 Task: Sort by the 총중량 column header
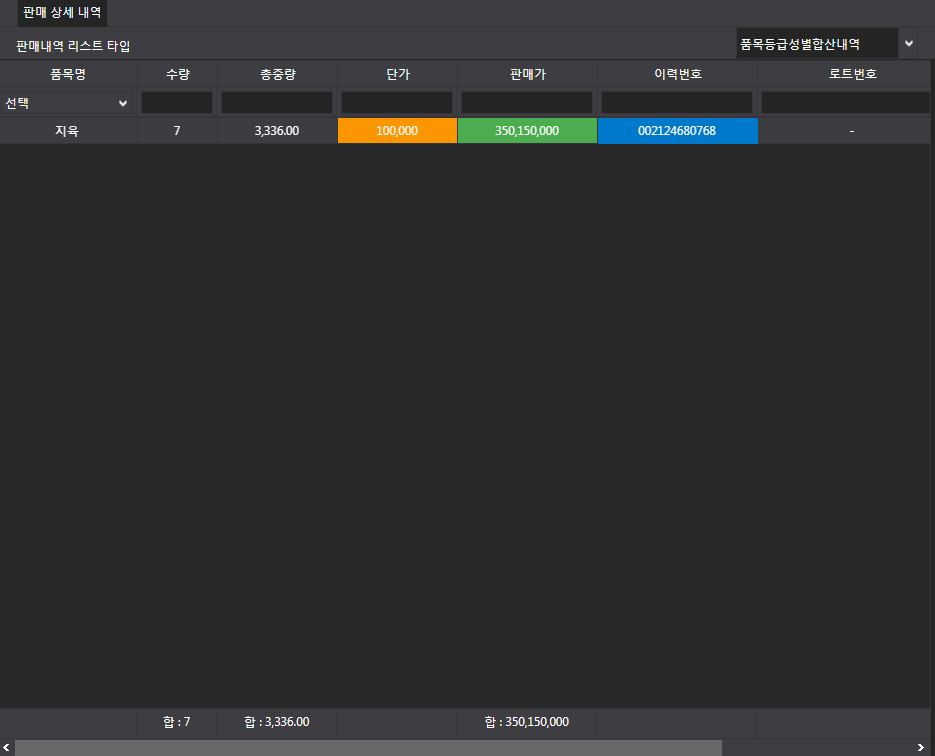point(277,74)
